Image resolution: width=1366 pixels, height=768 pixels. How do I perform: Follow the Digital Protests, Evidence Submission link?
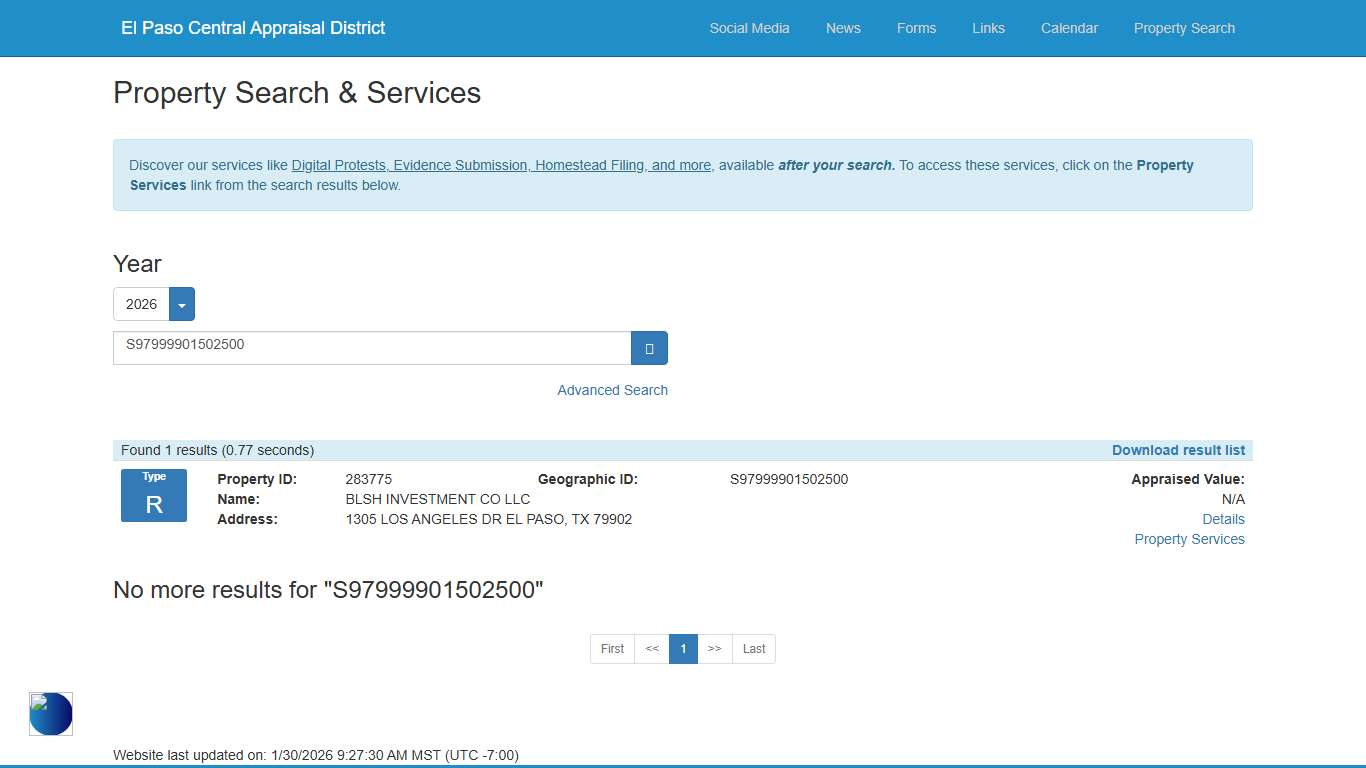501,165
